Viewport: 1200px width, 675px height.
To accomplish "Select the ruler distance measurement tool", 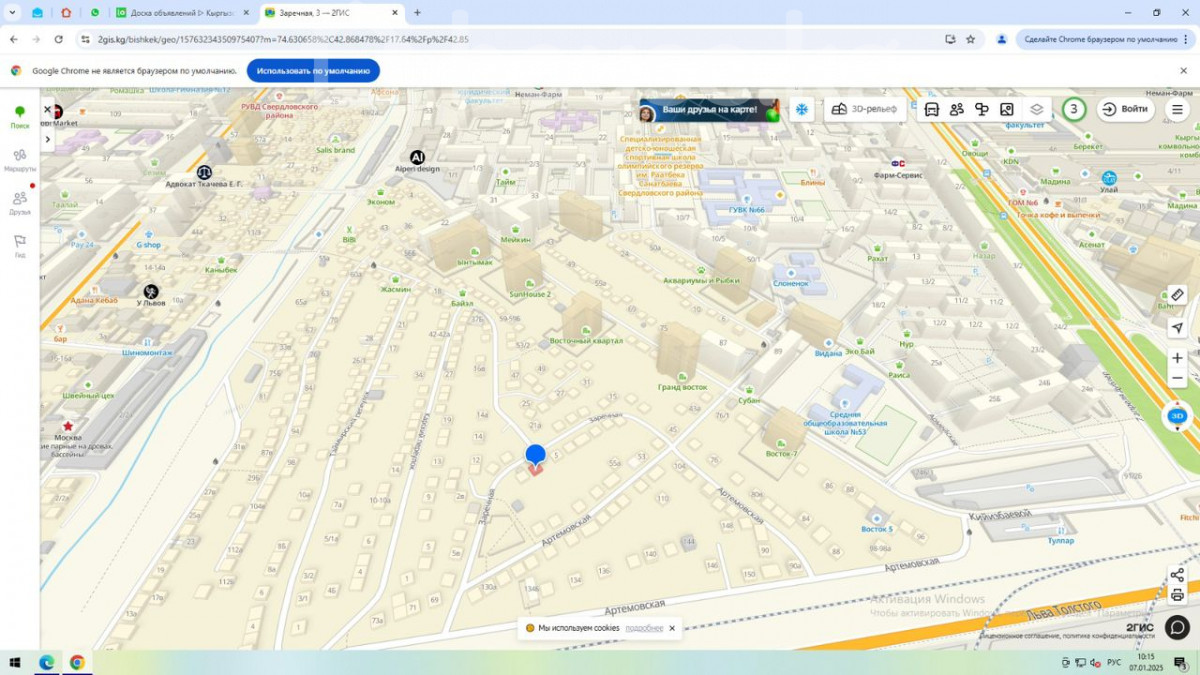I will [x=1177, y=295].
